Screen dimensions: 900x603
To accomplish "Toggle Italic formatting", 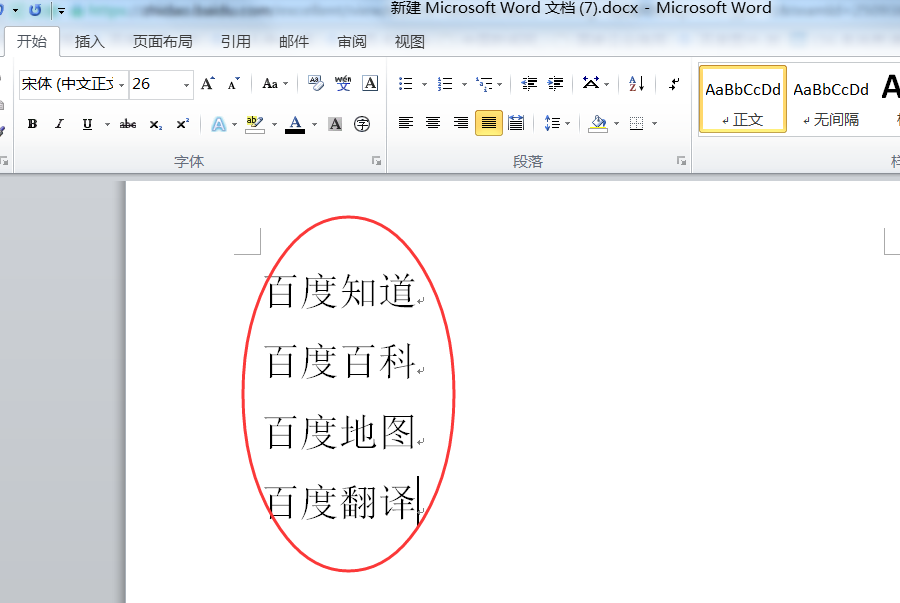I will click(59, 124).
